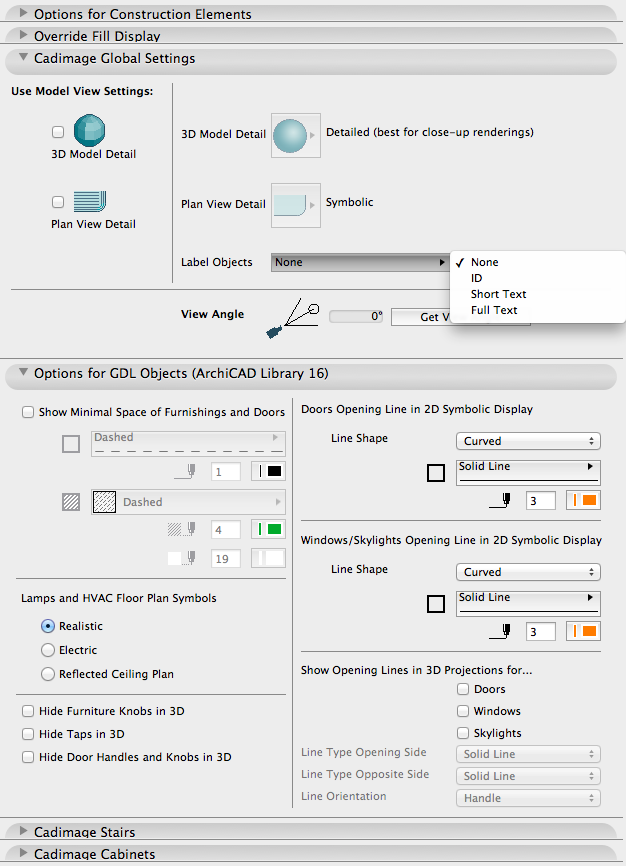The image size is (626, 866).
Task: Click the Plan View Detail striped icon
Action: point(90,202)
